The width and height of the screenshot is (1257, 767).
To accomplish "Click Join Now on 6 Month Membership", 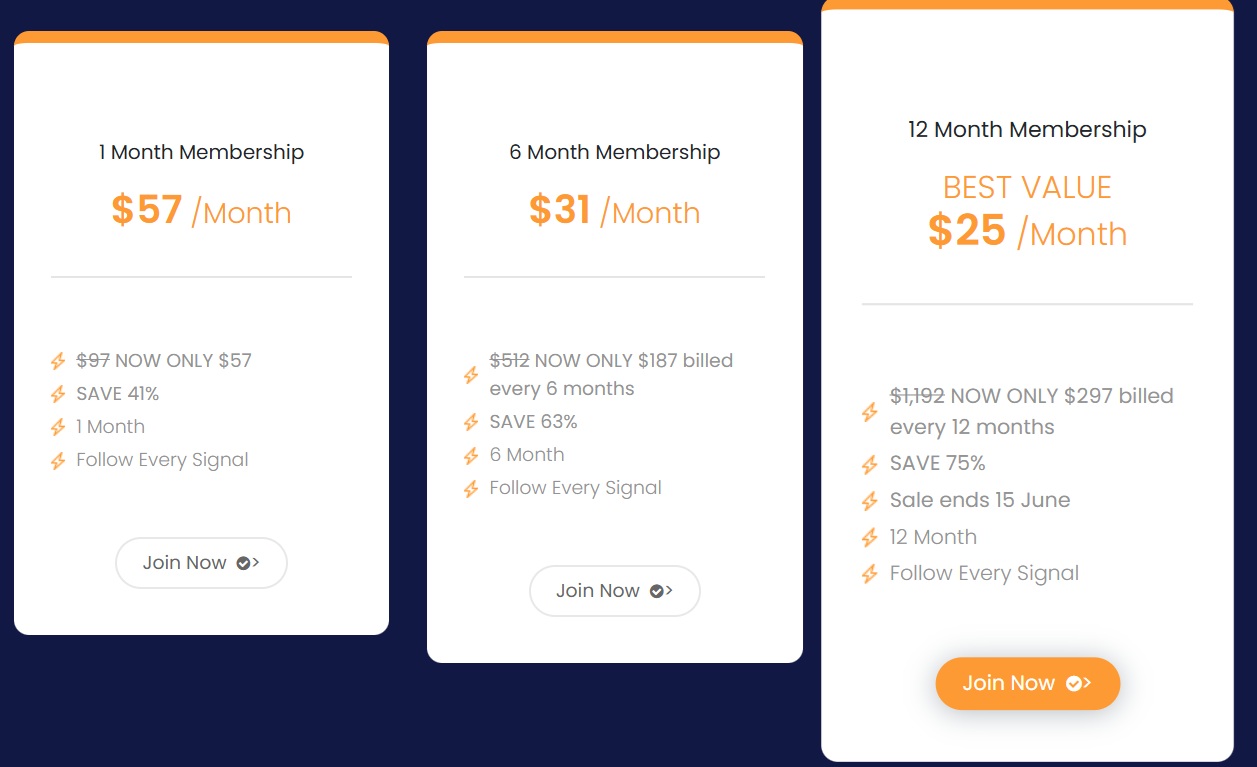I will [x=614, y=591].
